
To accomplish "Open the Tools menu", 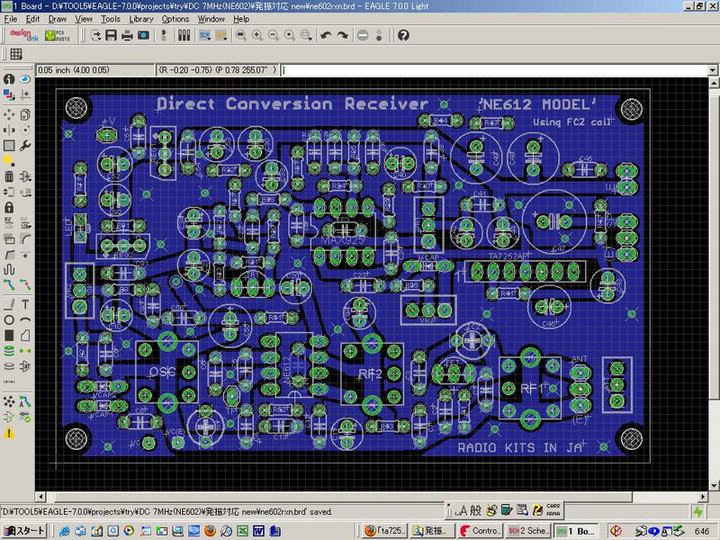I will coord(110,19).
